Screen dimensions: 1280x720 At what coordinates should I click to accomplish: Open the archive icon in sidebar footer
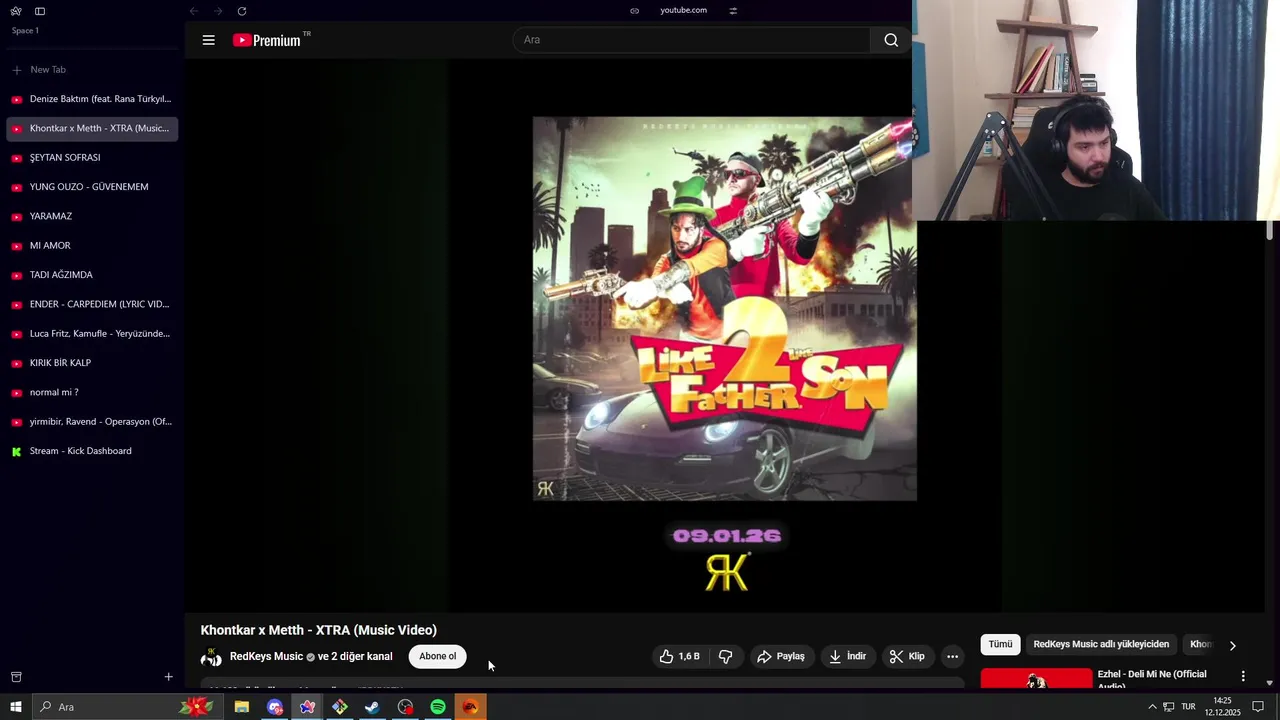[16, 677]
